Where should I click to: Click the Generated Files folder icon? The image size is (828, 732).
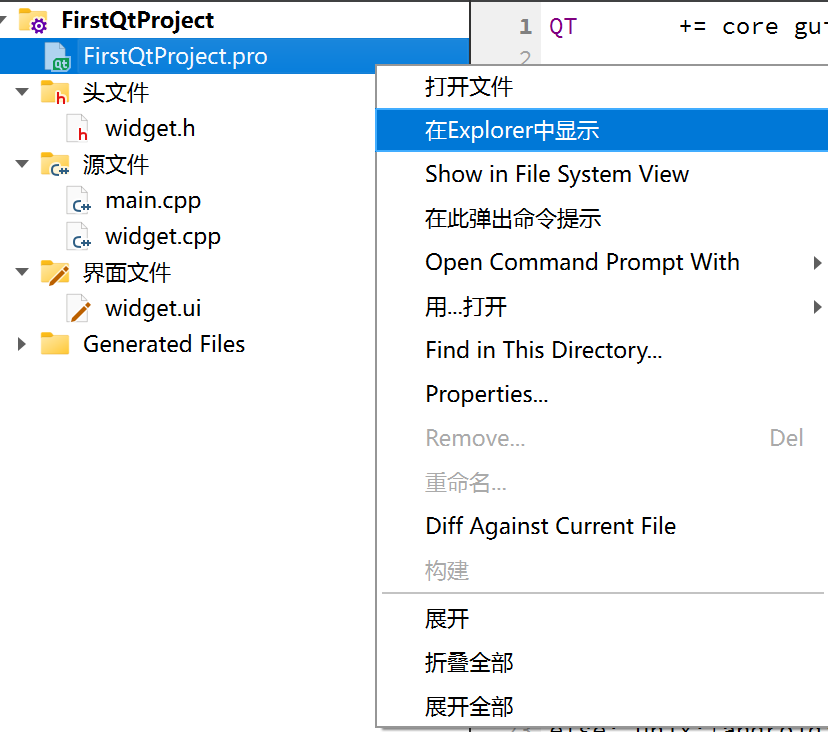tap(54, 344)
